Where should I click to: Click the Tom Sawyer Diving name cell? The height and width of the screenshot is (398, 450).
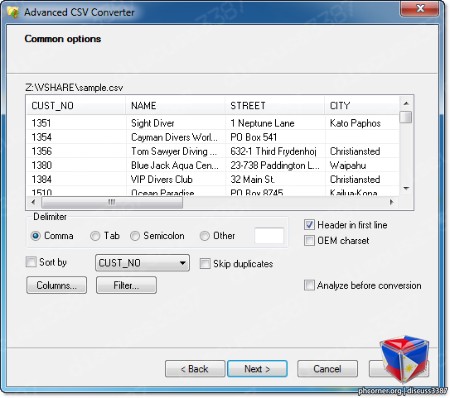(176, 151)
